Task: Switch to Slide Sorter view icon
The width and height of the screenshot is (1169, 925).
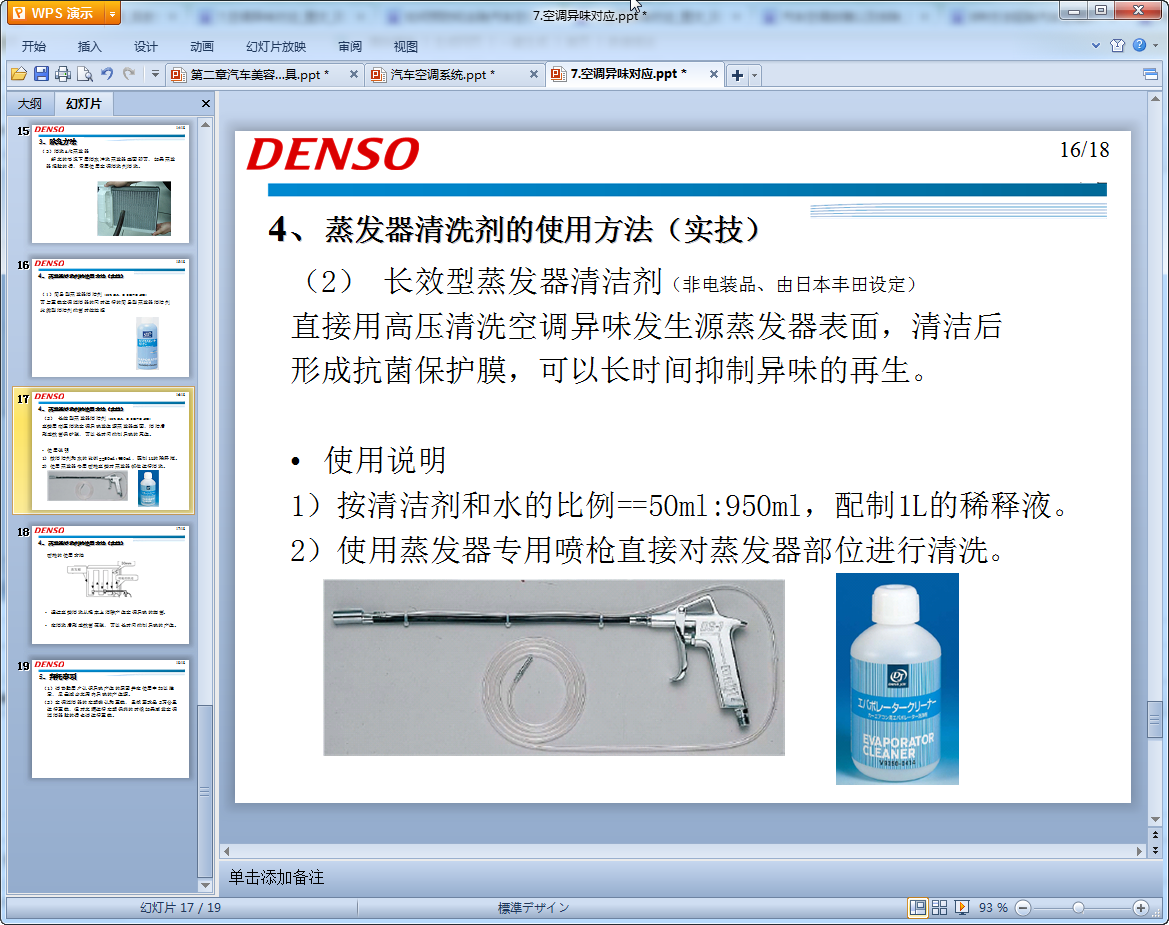Action: tap(939, 907)
